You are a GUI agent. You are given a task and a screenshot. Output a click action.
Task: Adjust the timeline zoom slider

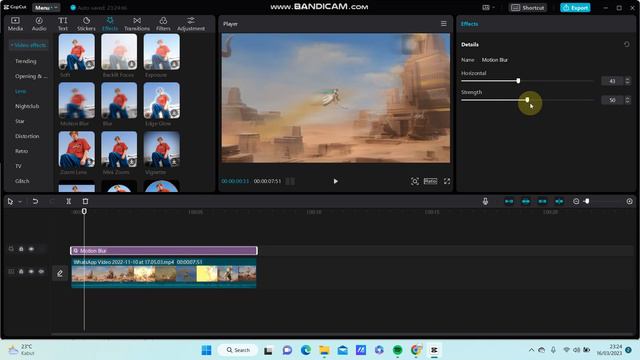pos(587,201)
